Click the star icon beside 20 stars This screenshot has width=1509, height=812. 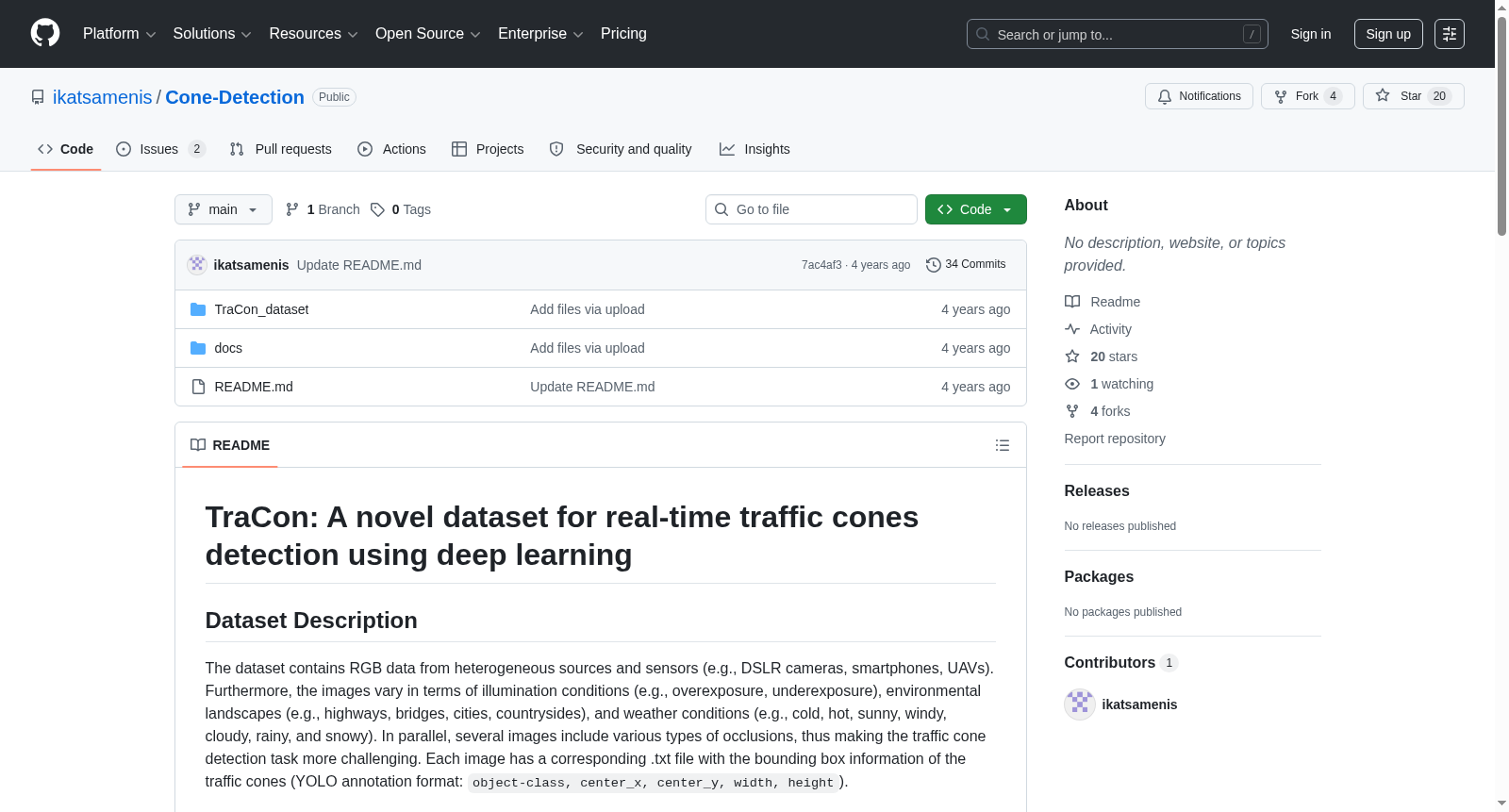click(x=1072, y=356)
